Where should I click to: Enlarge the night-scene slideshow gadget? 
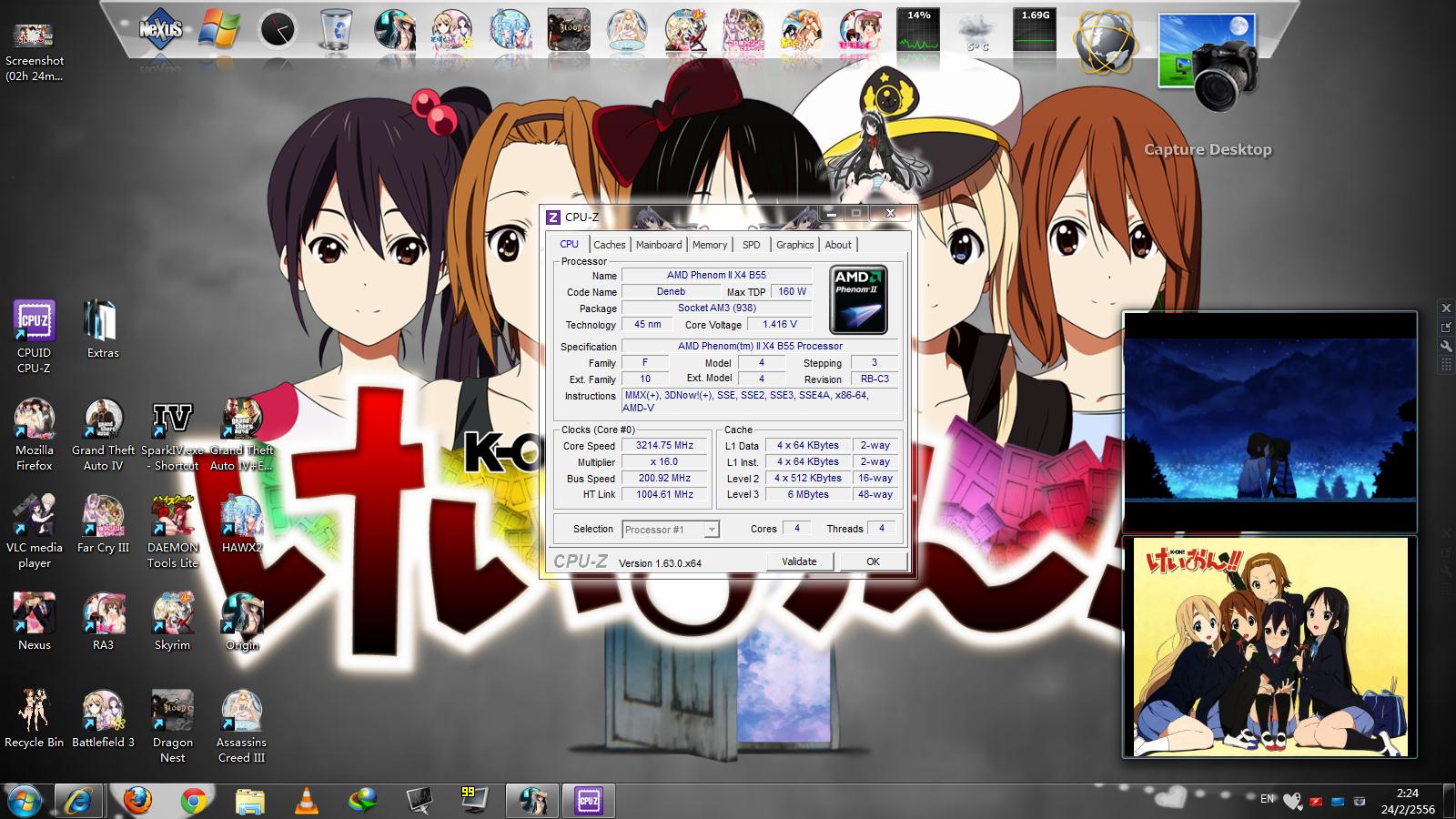coord(1446,328)
